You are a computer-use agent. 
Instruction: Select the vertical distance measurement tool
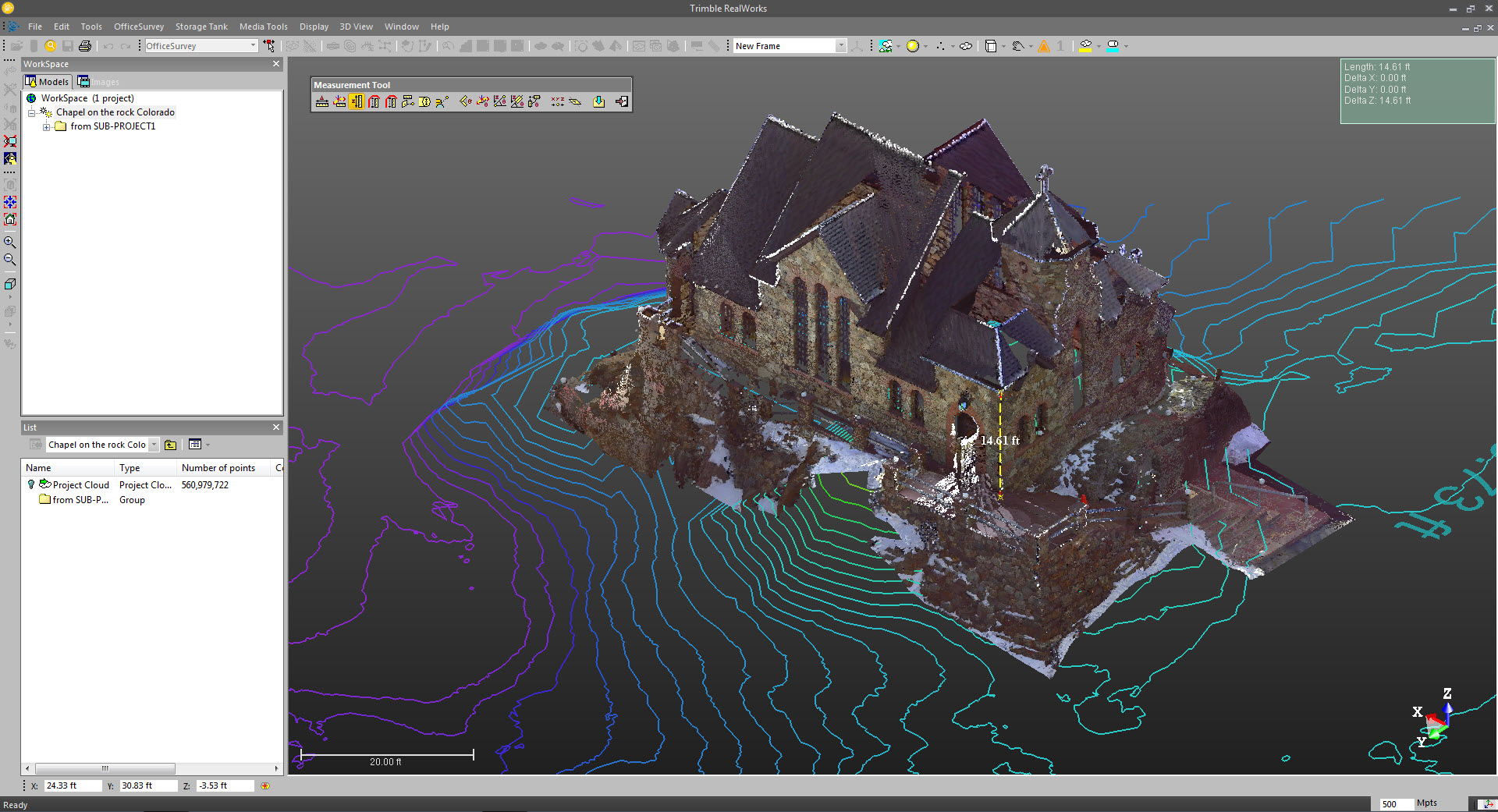[357, 101]
